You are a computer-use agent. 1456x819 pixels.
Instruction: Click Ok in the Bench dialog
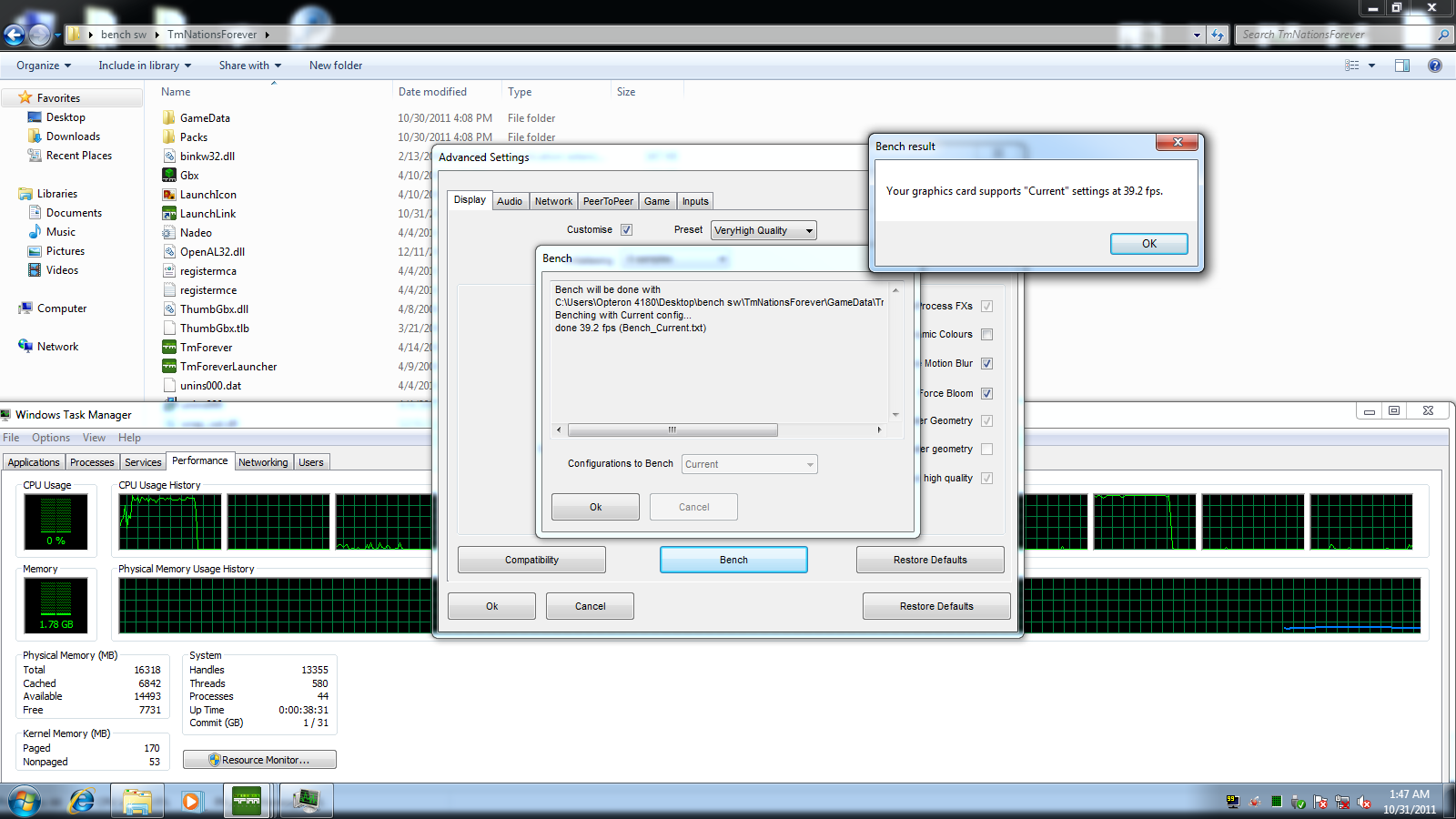coord(595,507)
